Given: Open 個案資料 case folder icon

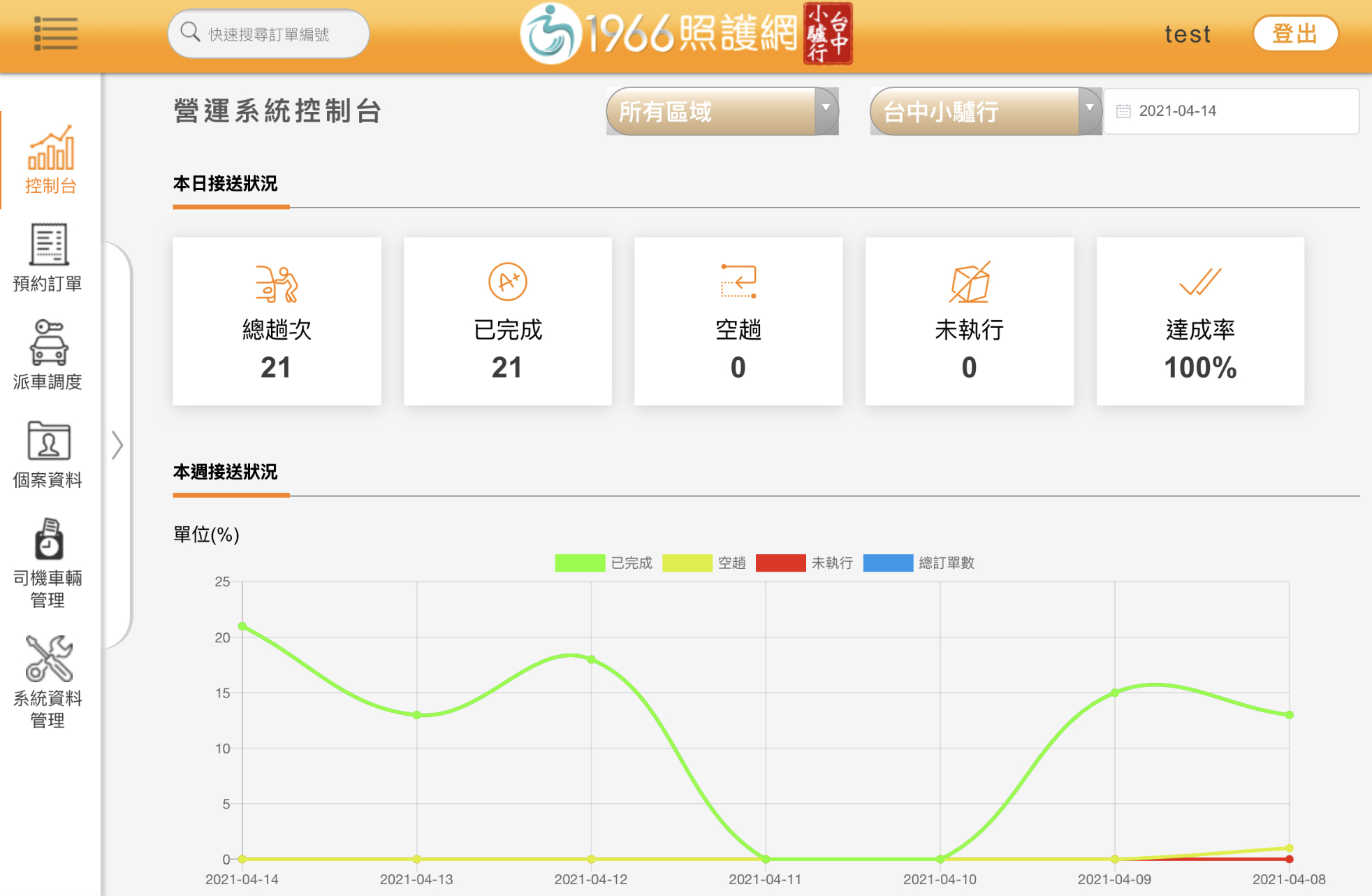Looking at the screenshot, I should click(48, 440).
